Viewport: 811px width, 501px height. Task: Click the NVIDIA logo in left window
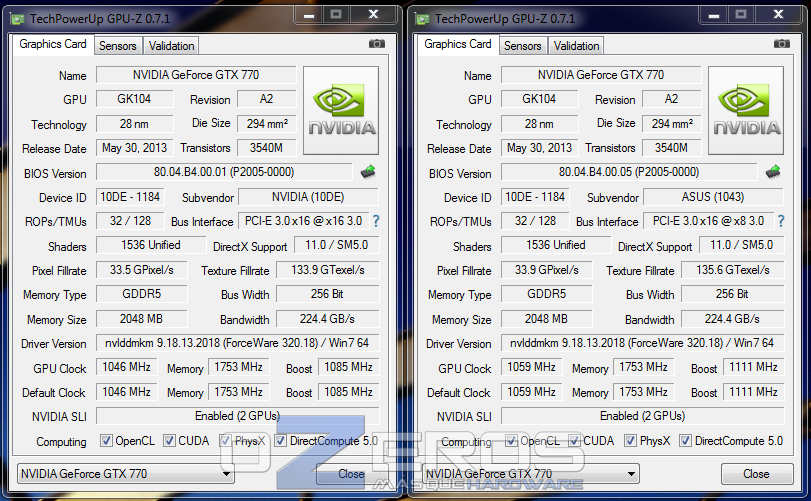click(x=341, y=111)
